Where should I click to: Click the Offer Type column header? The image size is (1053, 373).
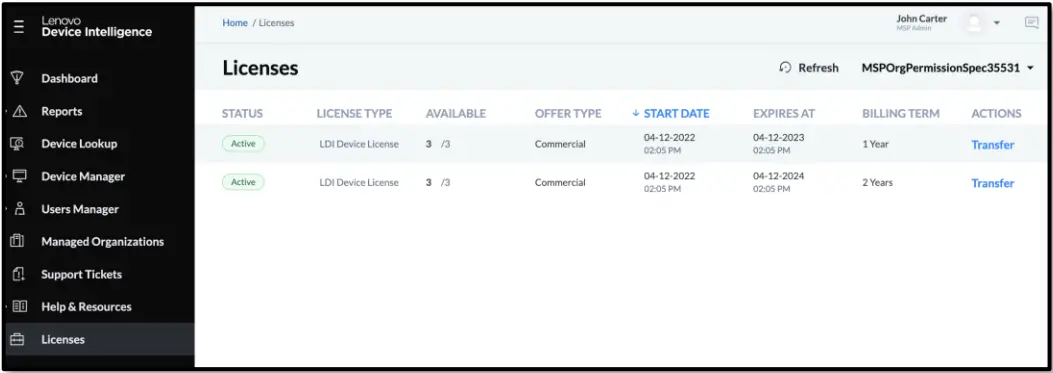[x=568, y=114]
